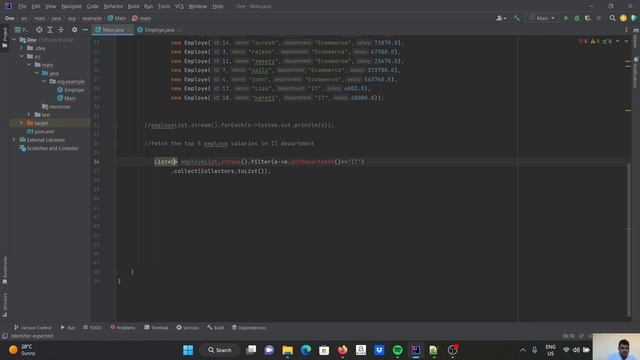640x360 pixels.
Task: Toggle the Notifications tool window side button
Action: [636, 73]
